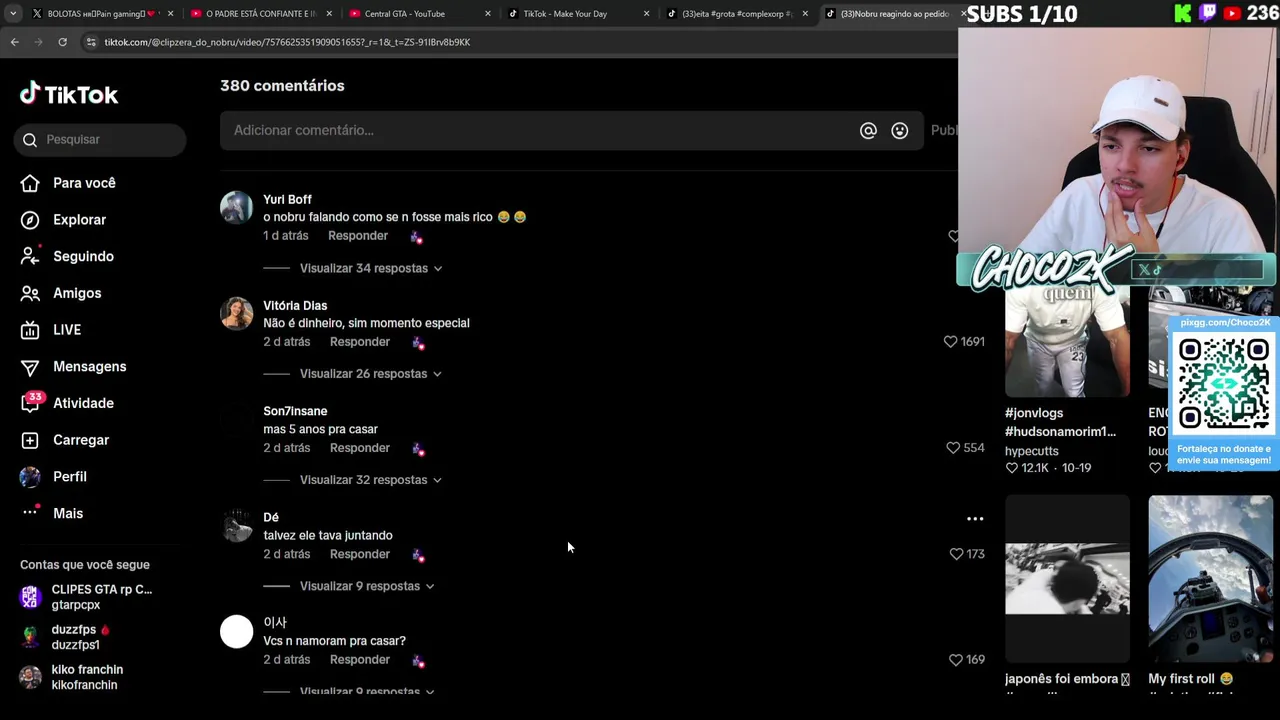Image resolution: width=1280 pixels, height=720 pixels.
Task: Open three-dots options on Dé comment
Action: pos(975,519)
